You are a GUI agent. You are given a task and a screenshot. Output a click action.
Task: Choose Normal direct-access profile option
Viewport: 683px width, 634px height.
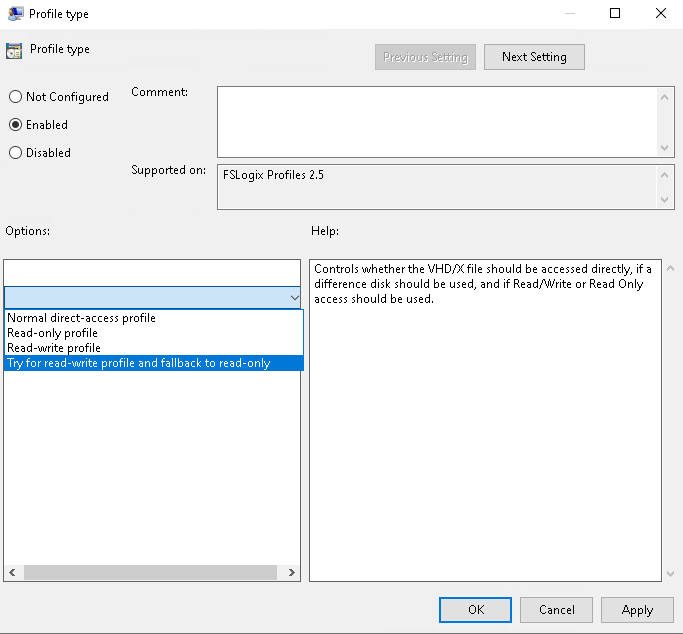click(x=153, y=318)
